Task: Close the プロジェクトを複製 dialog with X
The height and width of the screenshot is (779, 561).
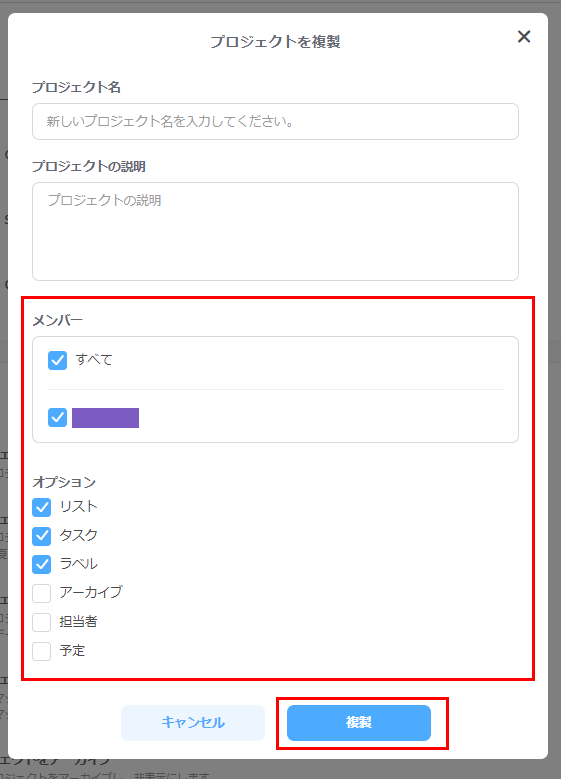Action: pos(524,36)
